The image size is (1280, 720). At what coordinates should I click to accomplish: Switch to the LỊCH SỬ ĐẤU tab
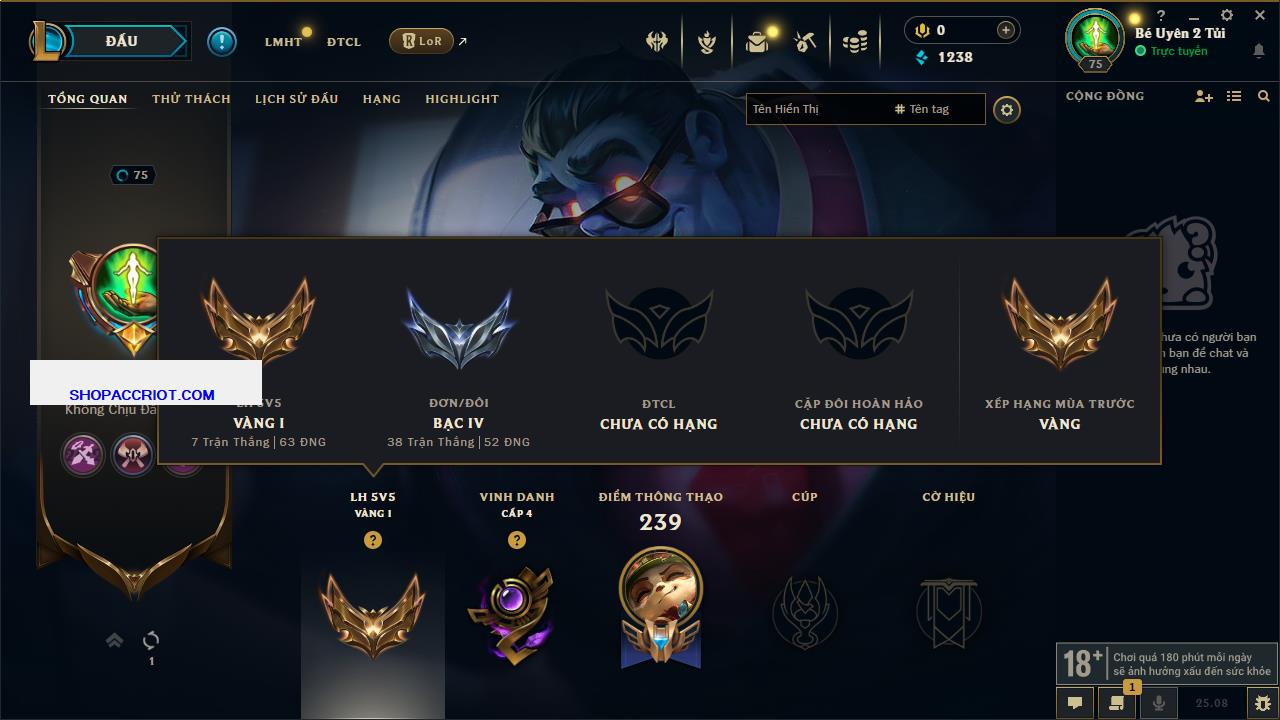296,99
